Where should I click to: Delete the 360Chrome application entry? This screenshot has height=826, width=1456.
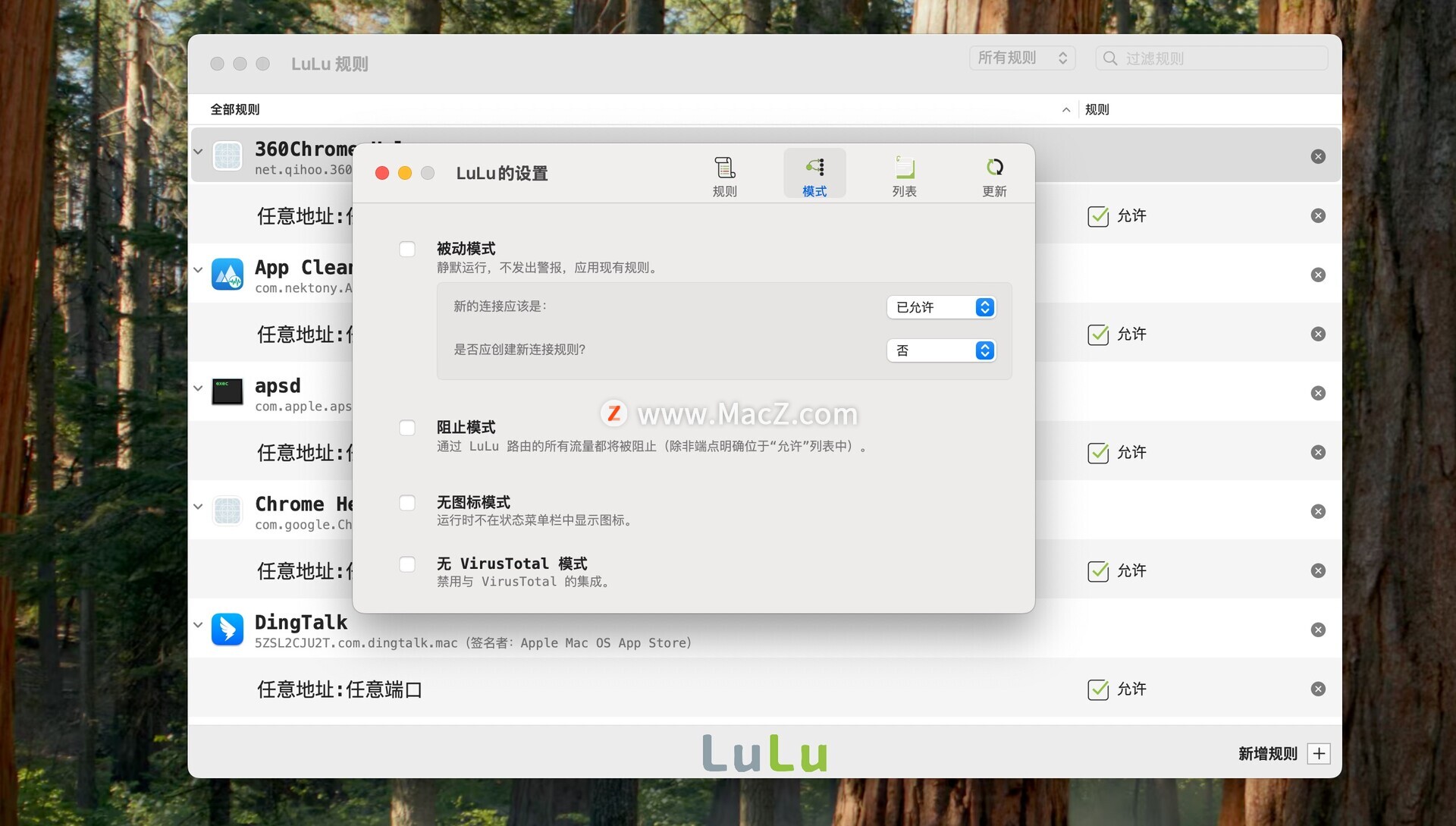pyautogui.click(x=1318, y=156)
